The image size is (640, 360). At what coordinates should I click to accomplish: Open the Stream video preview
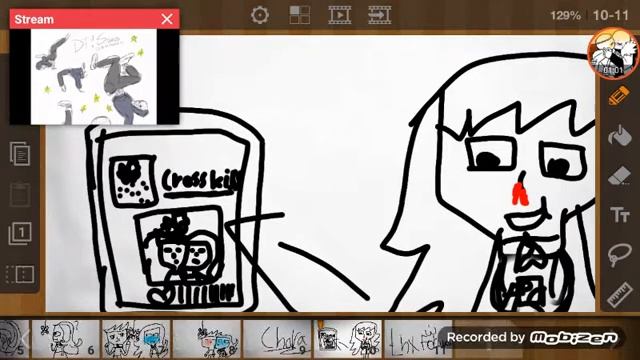94,77
